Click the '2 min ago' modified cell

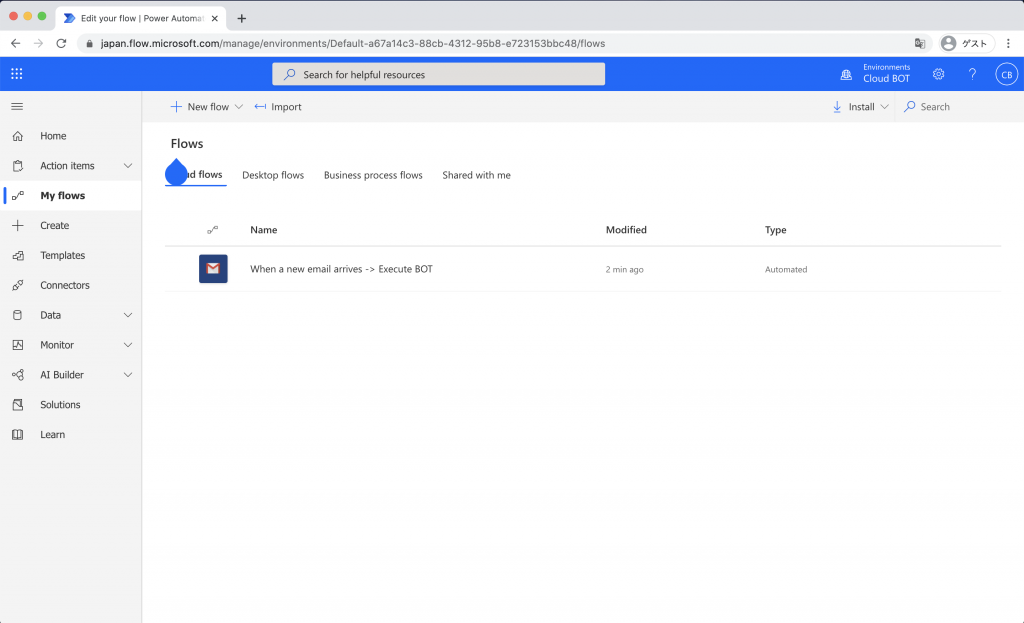click(624, 270)
